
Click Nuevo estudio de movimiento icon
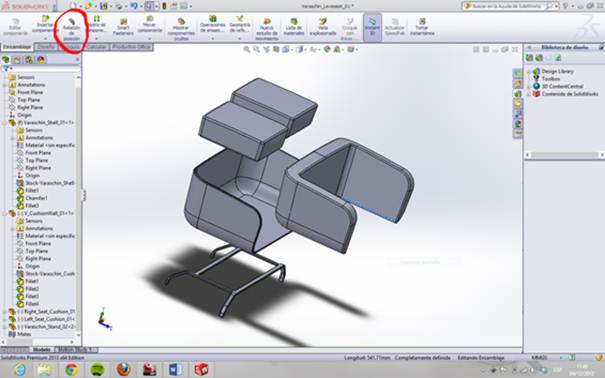(267, 29)
